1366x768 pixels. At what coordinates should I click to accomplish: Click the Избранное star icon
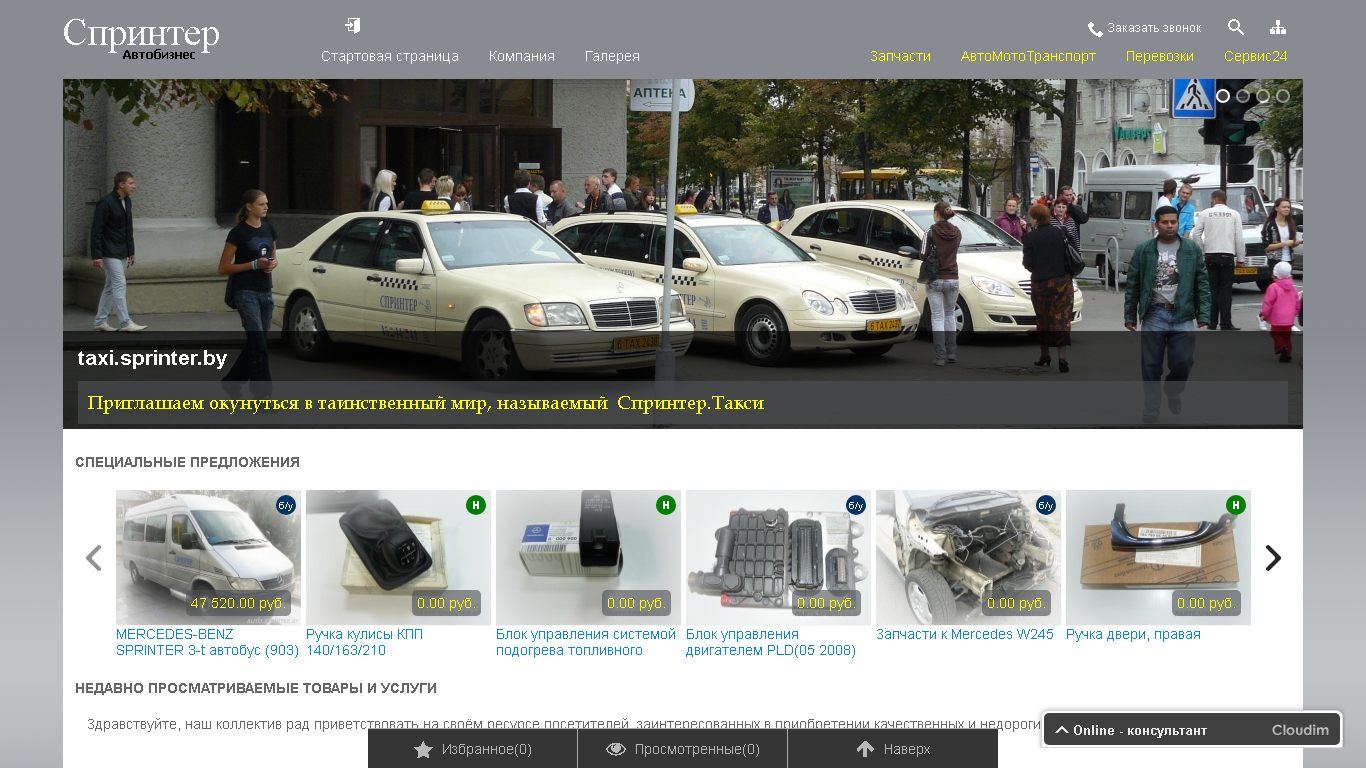click(423, 749)
